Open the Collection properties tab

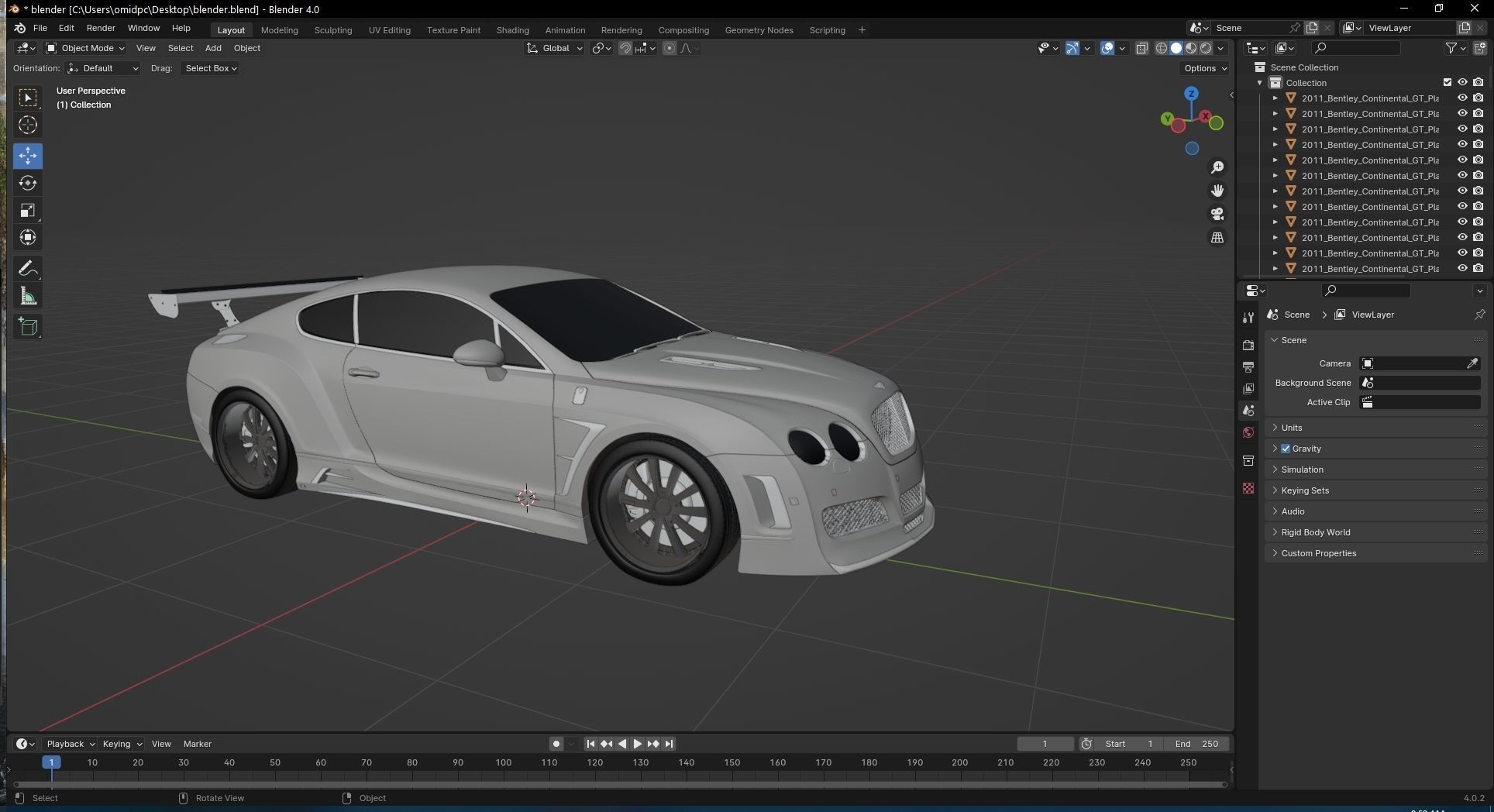click(1248, 460)
